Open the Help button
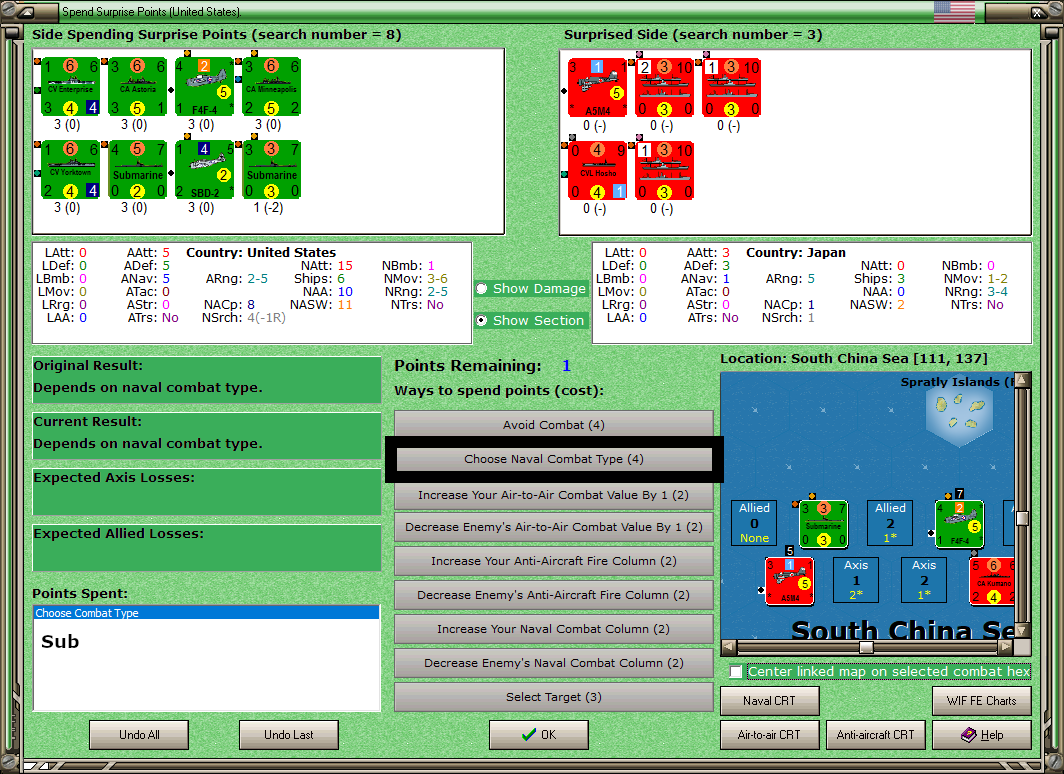Screen dimensions: 1064x774 [x=982, y=735]
